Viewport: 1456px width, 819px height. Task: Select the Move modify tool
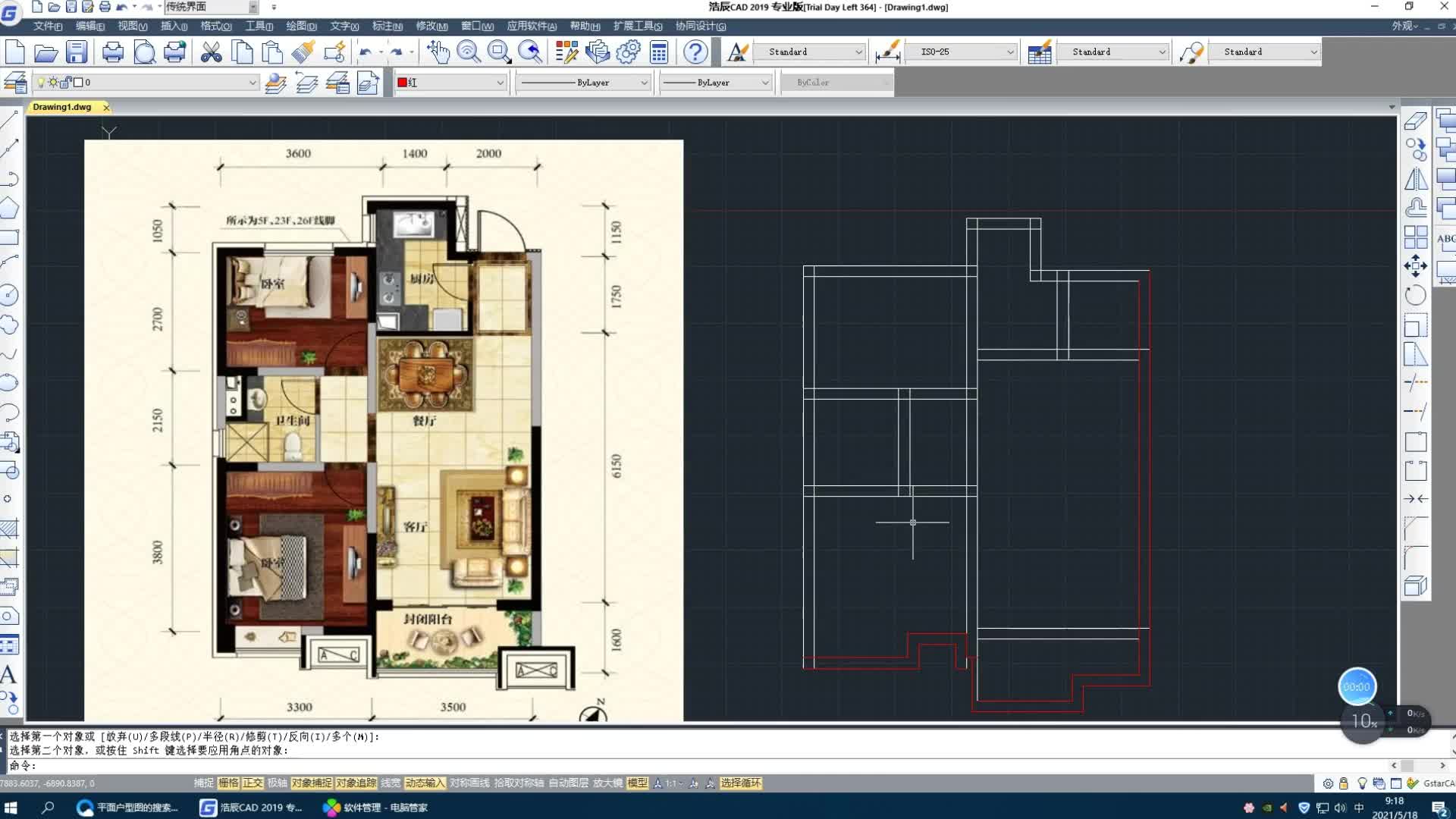click(1415, 266)
